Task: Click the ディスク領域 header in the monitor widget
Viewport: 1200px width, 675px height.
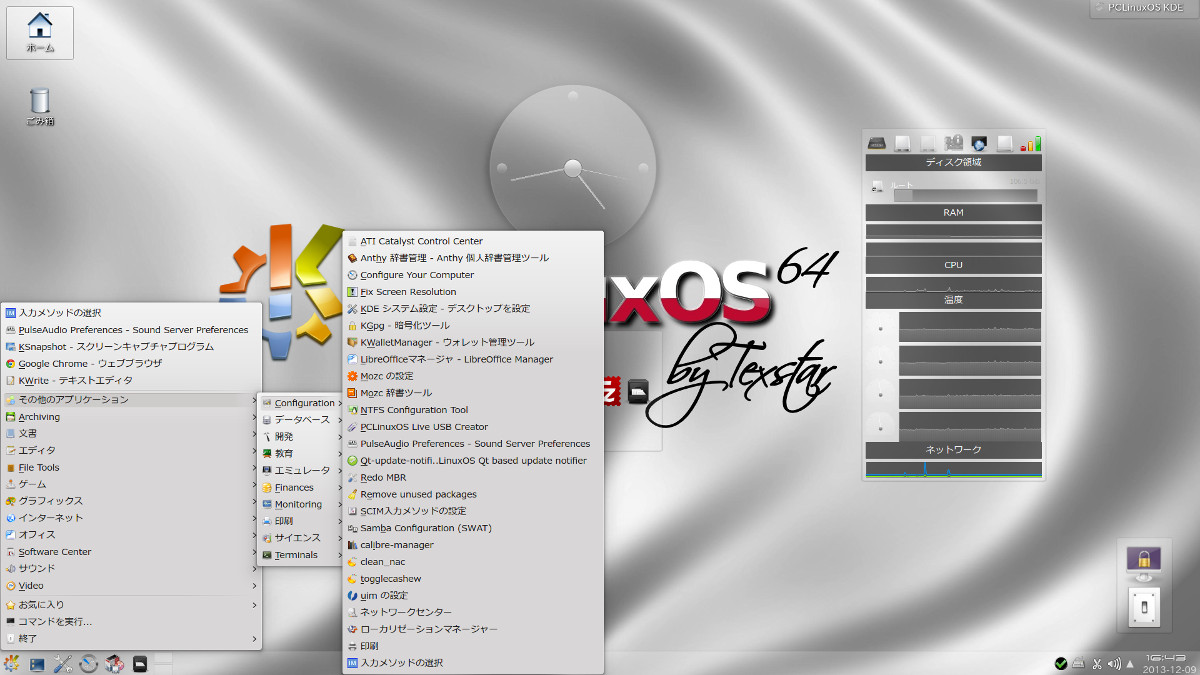Action: click(x=954, y=162)
